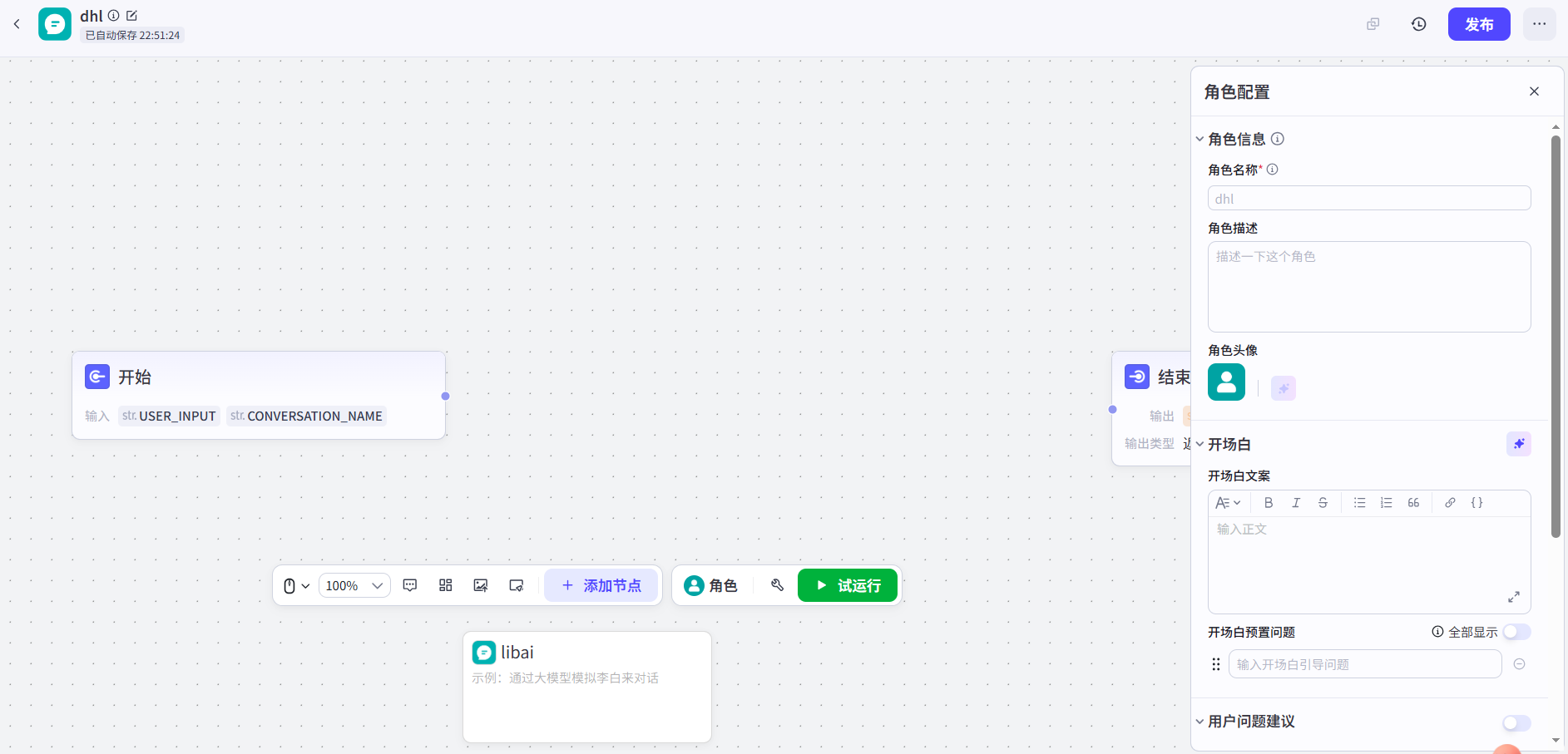Toggle bold formatting in 开场白 editor
The width and height of the screenshot is (1568, 754).
point(1269,503)
